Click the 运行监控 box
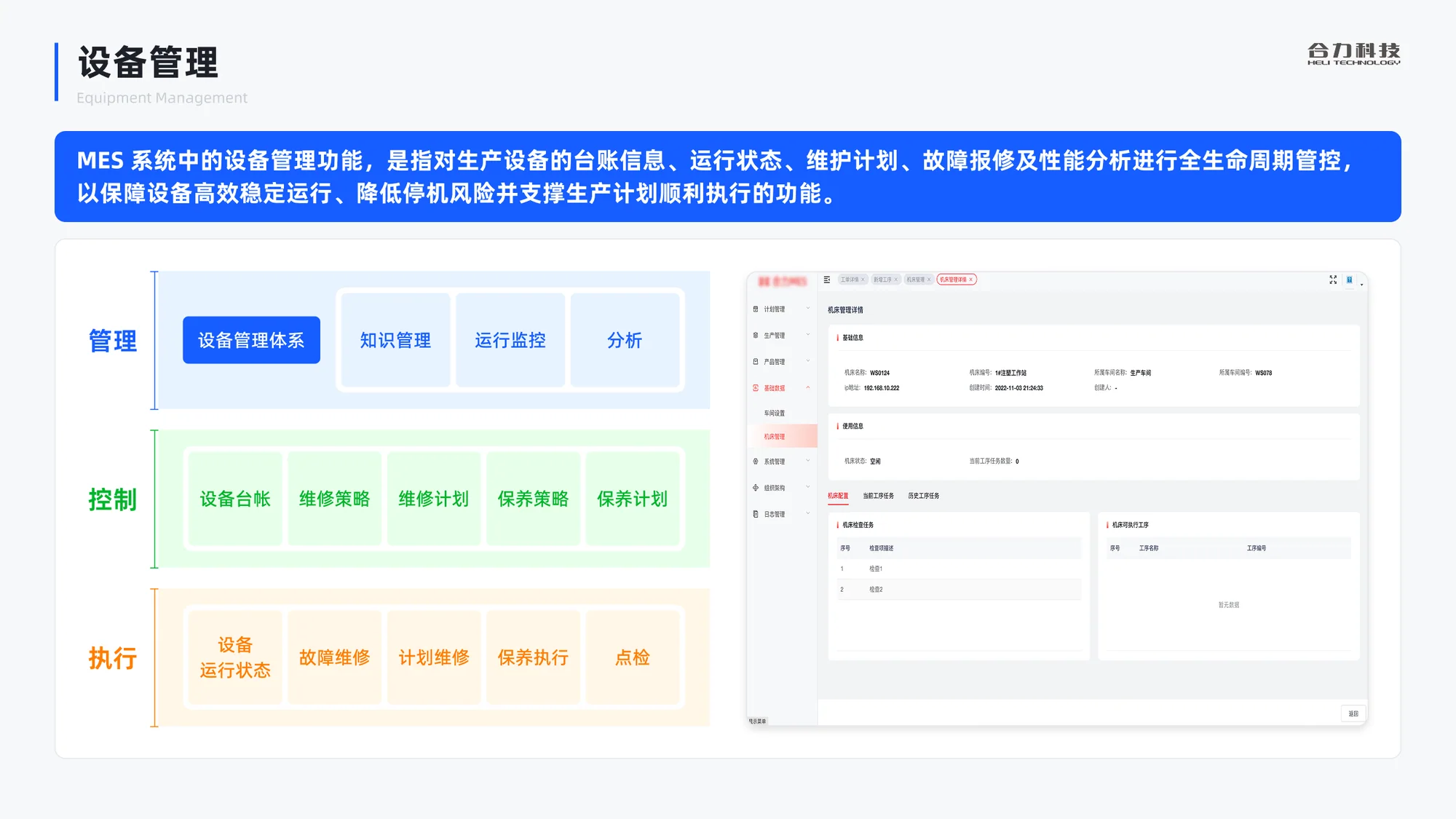 pyautogui.click(x=510, y=340)
